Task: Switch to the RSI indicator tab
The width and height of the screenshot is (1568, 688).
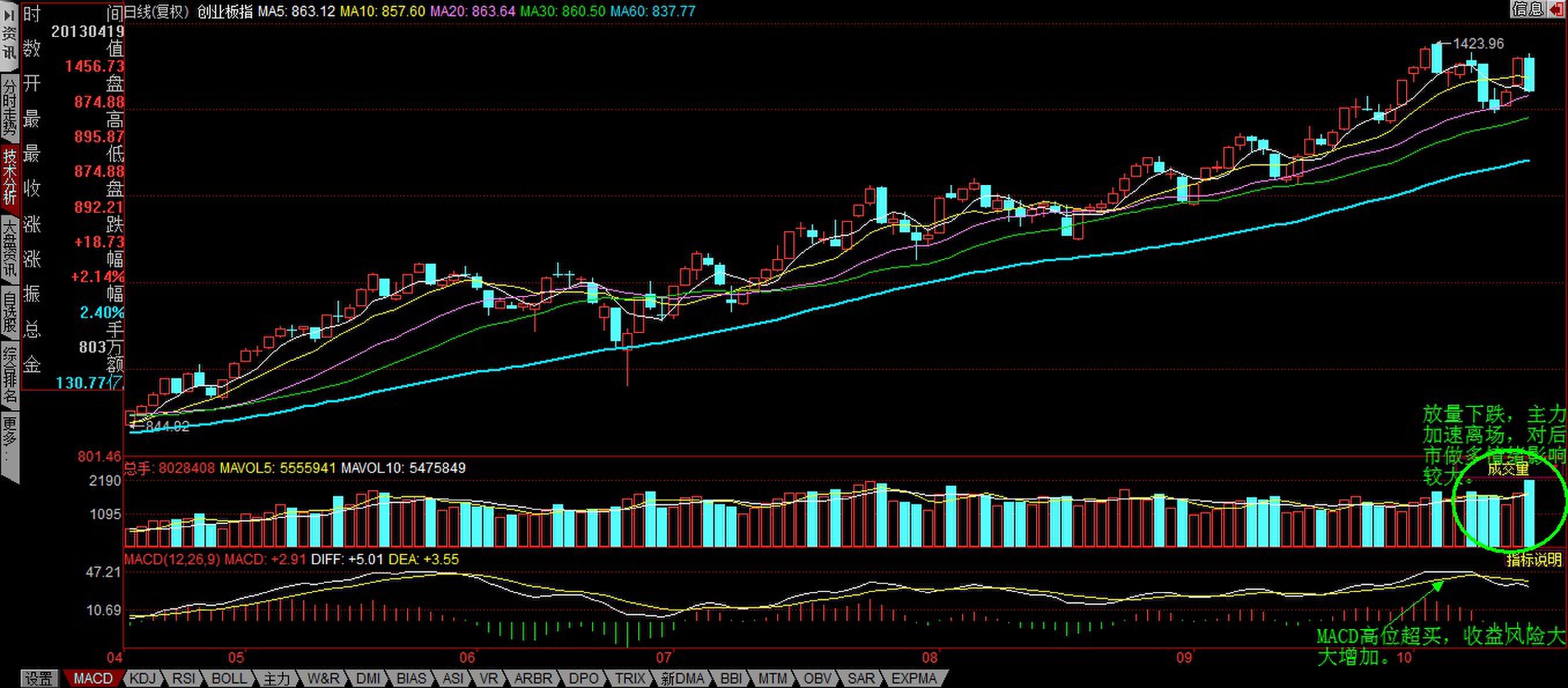Action: 183,678
